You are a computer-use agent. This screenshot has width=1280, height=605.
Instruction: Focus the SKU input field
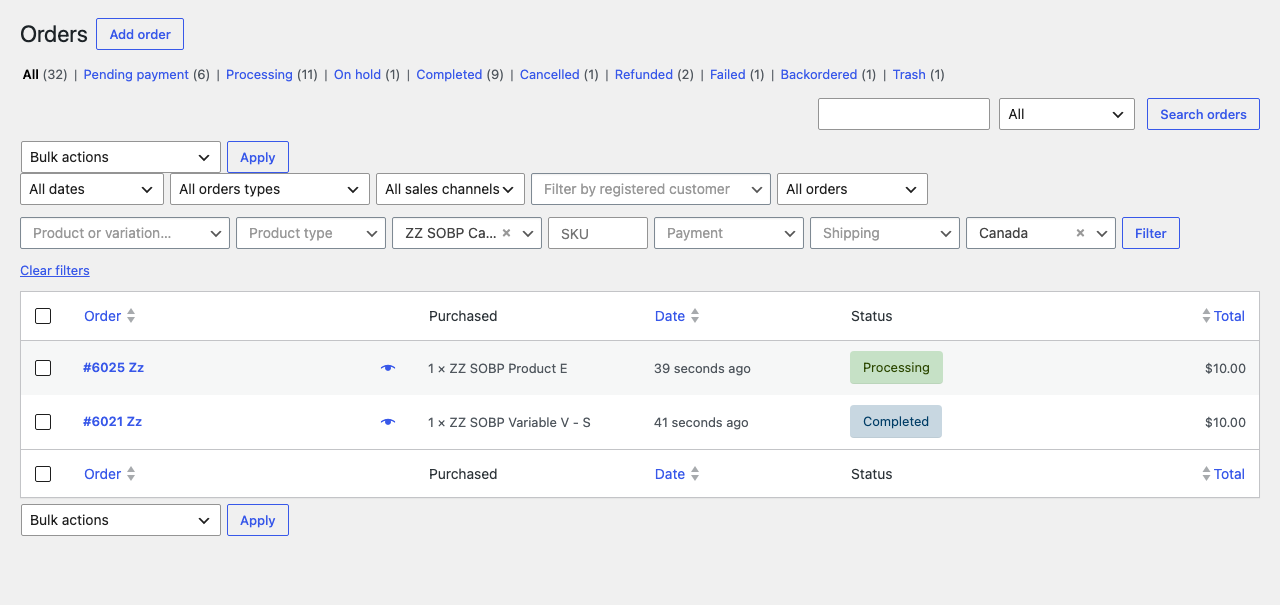(598, 233)
